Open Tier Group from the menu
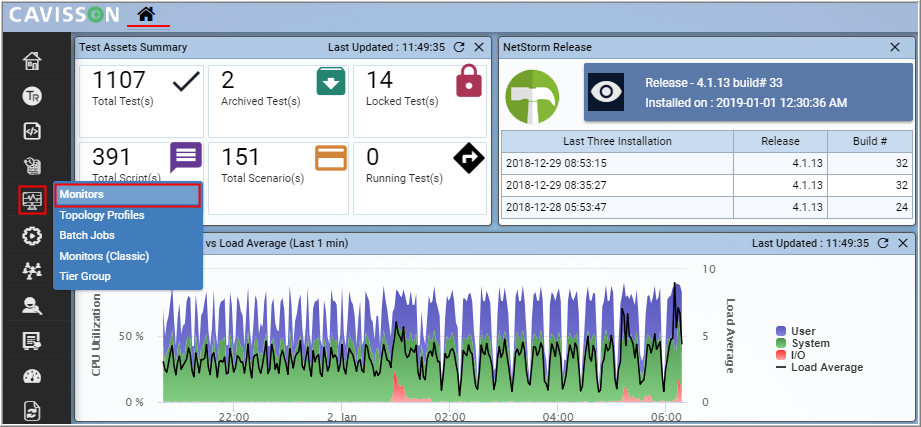Image resolution: width=921 pixels, height=427 pixels. click(85, 276)
